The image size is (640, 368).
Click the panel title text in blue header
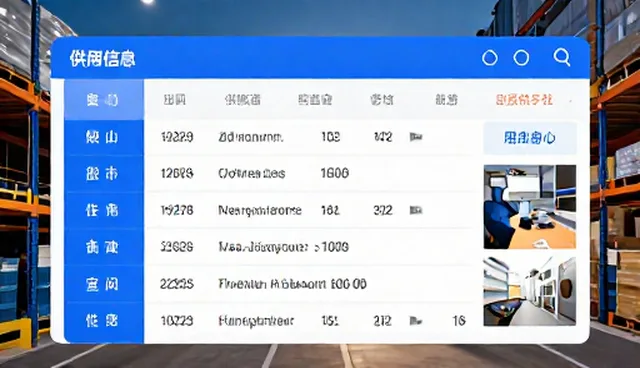tap(102, 58)
